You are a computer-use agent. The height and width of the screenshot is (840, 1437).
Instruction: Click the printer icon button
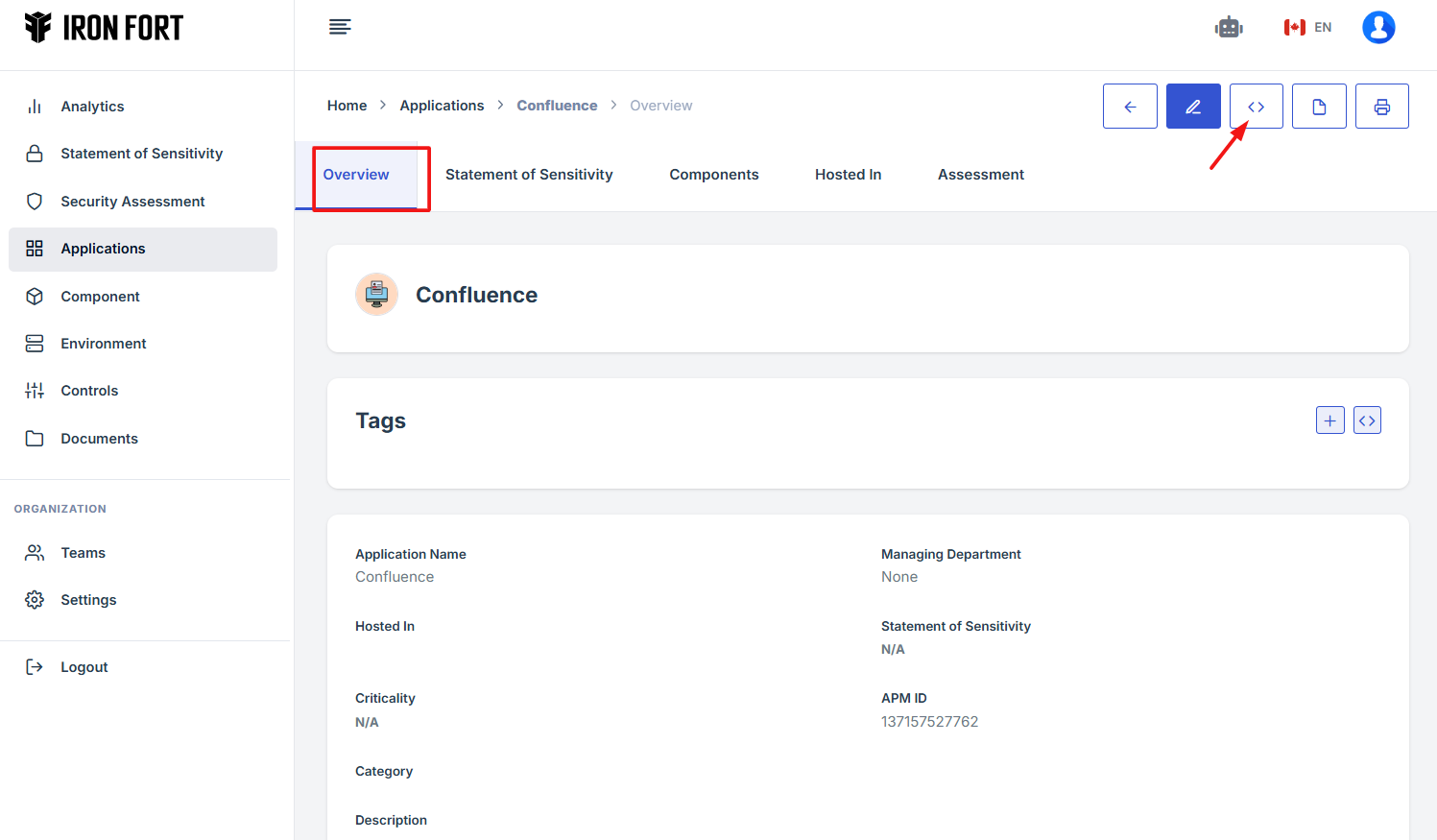coord(1381,107)
